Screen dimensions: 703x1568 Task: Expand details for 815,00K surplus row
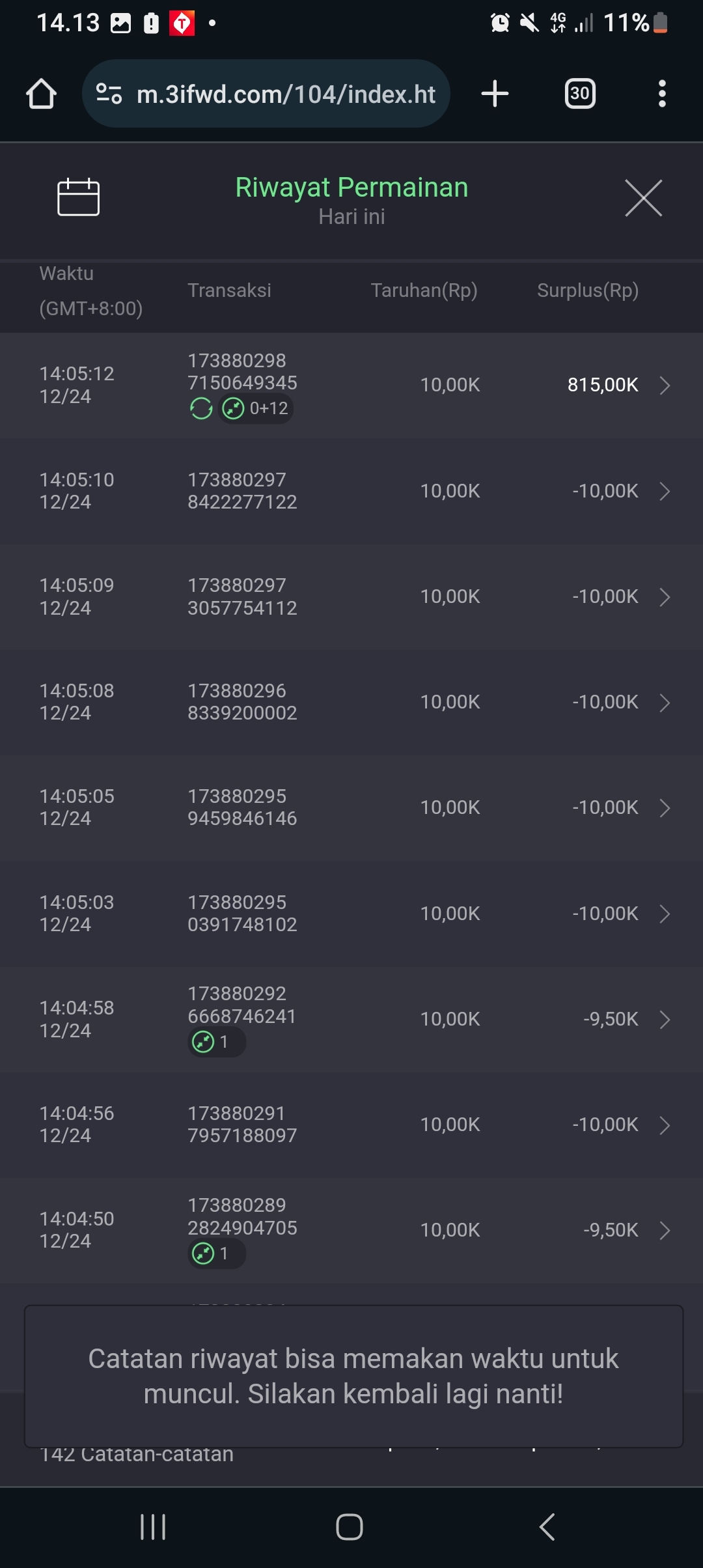tap(665, 385)
